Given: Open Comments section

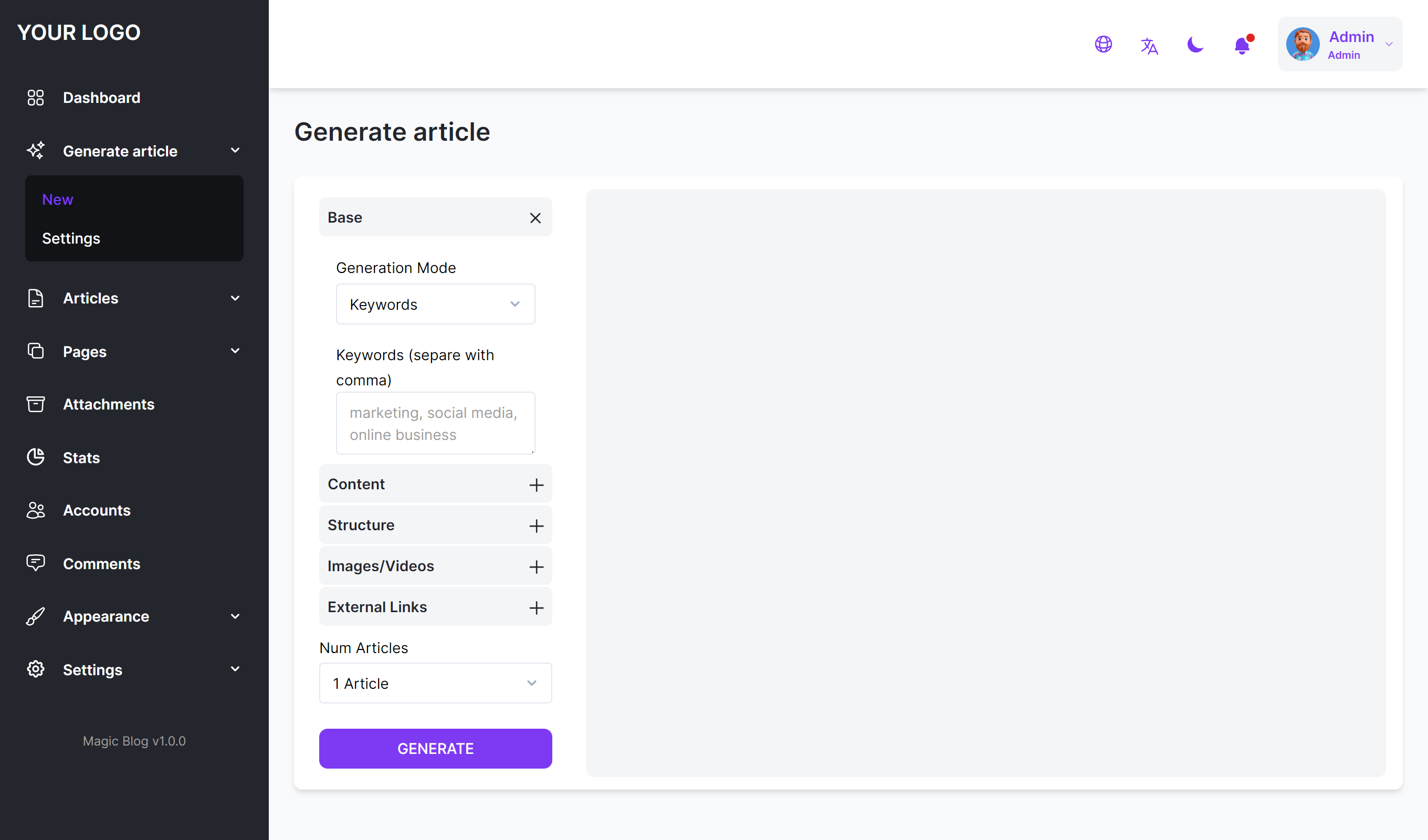Looking at the screenshot, I should tap(101, 563).
